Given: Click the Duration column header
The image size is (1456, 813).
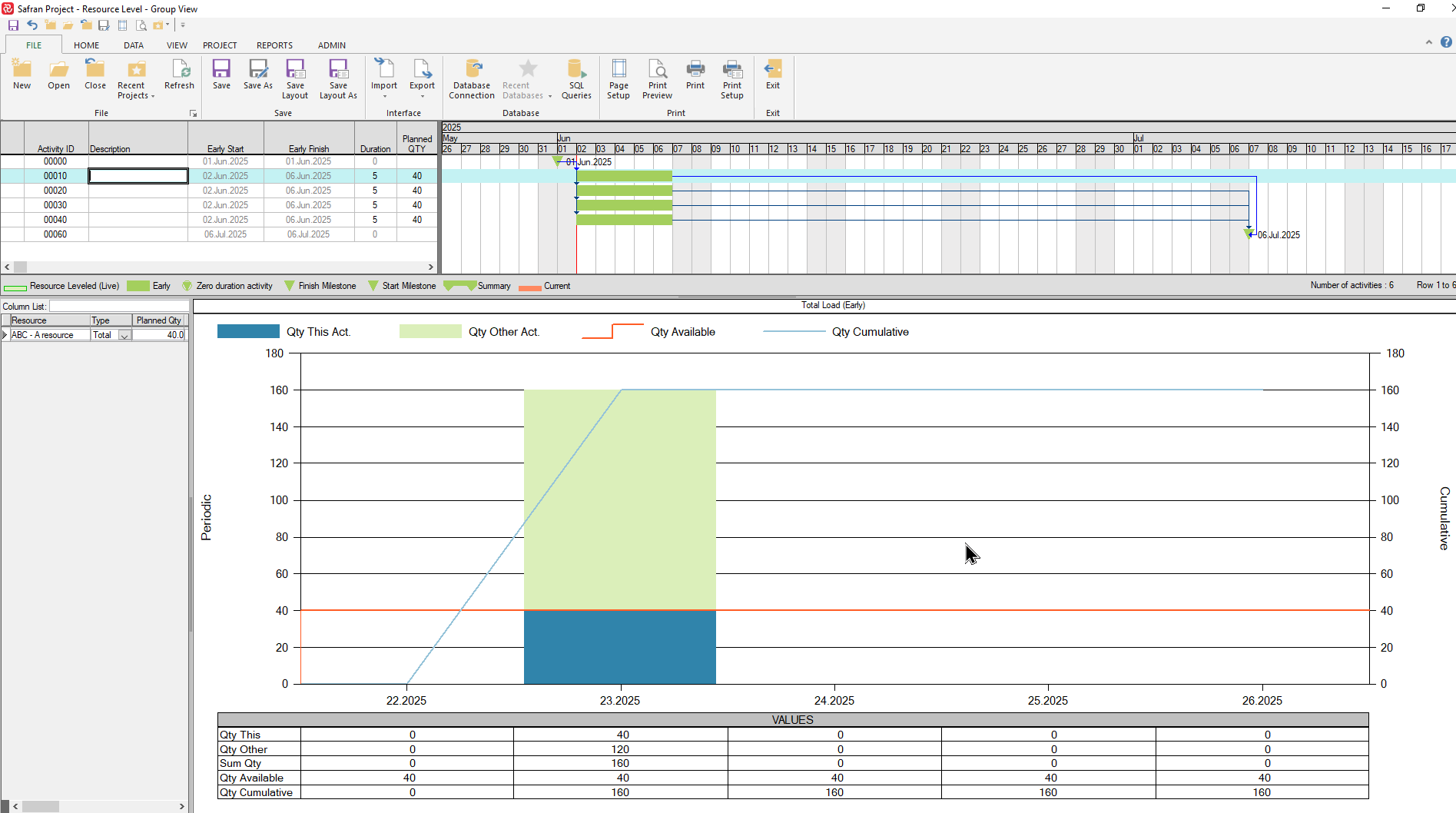Looking at the screenshot, I should coord(375,139).
